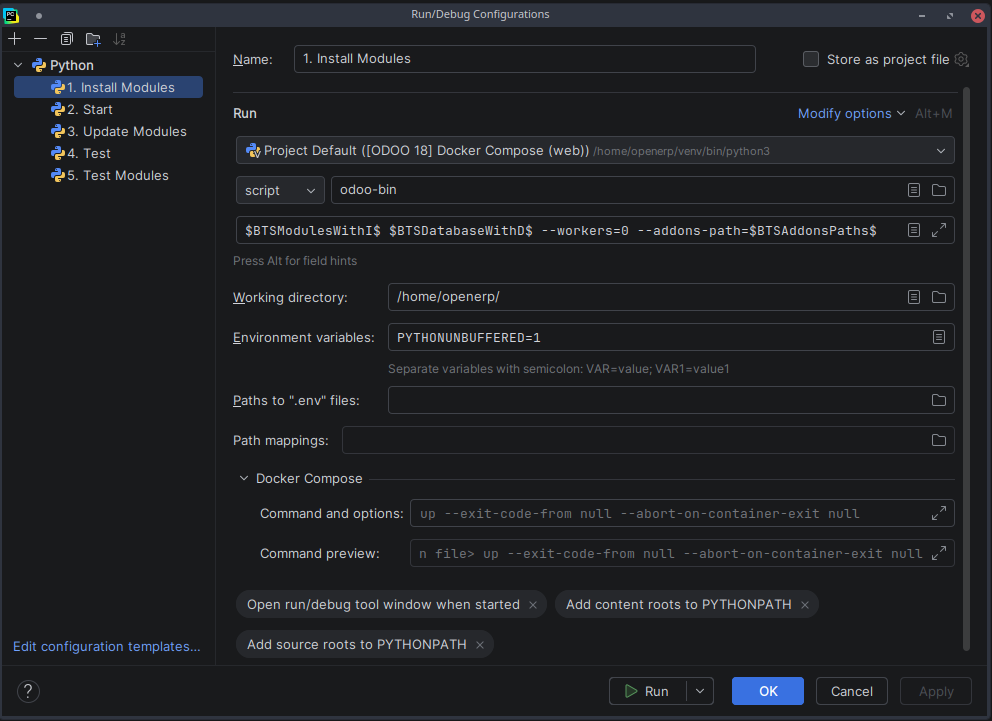This screenshot has width=992, height=721.
Task: Select the '1. Install Modules' configuration
Action: point(108,87)
